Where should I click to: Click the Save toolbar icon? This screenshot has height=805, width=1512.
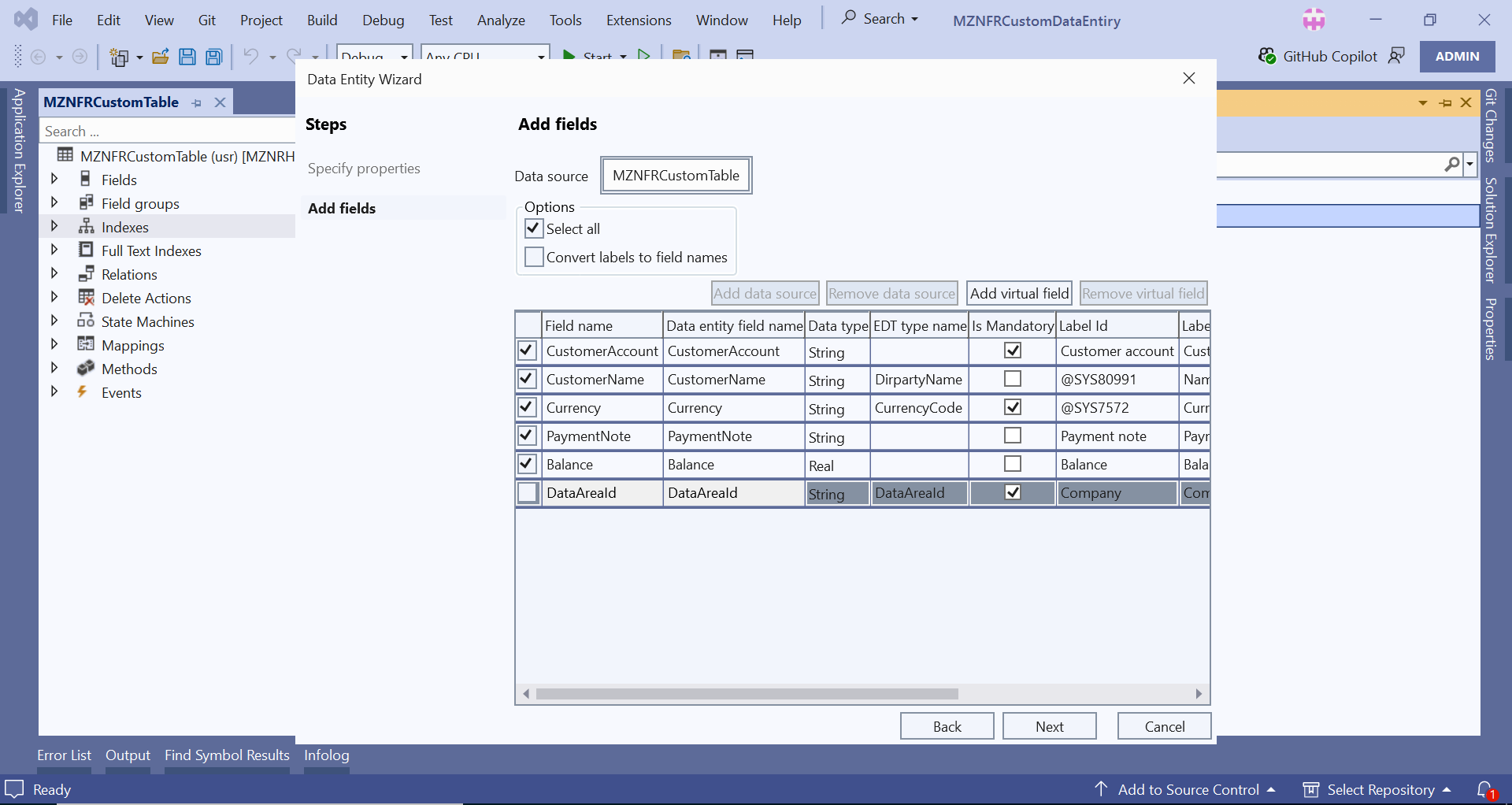(187, 57)
